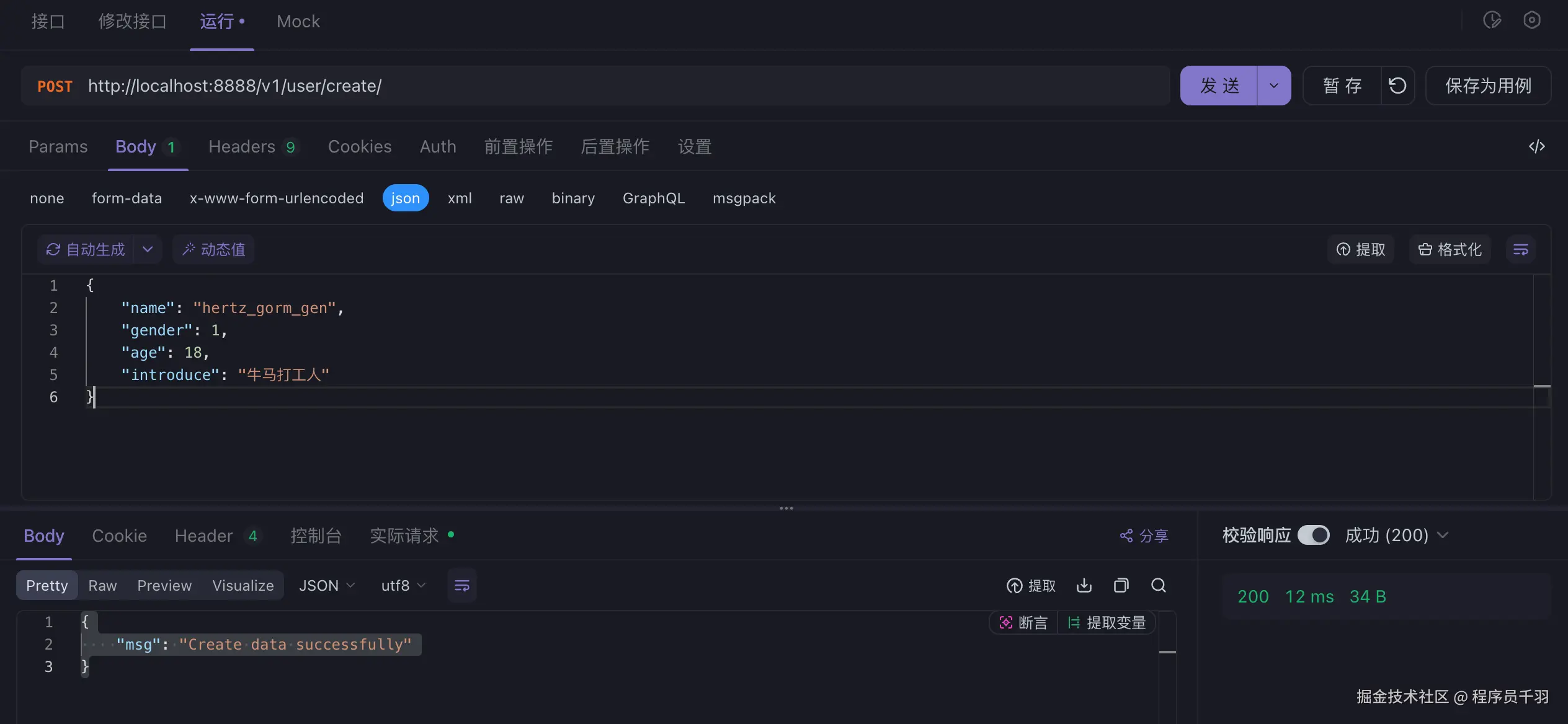Open the 成功 (200) response selector
Viewport: 1568px width, 724px height.
coord(1396,535)
